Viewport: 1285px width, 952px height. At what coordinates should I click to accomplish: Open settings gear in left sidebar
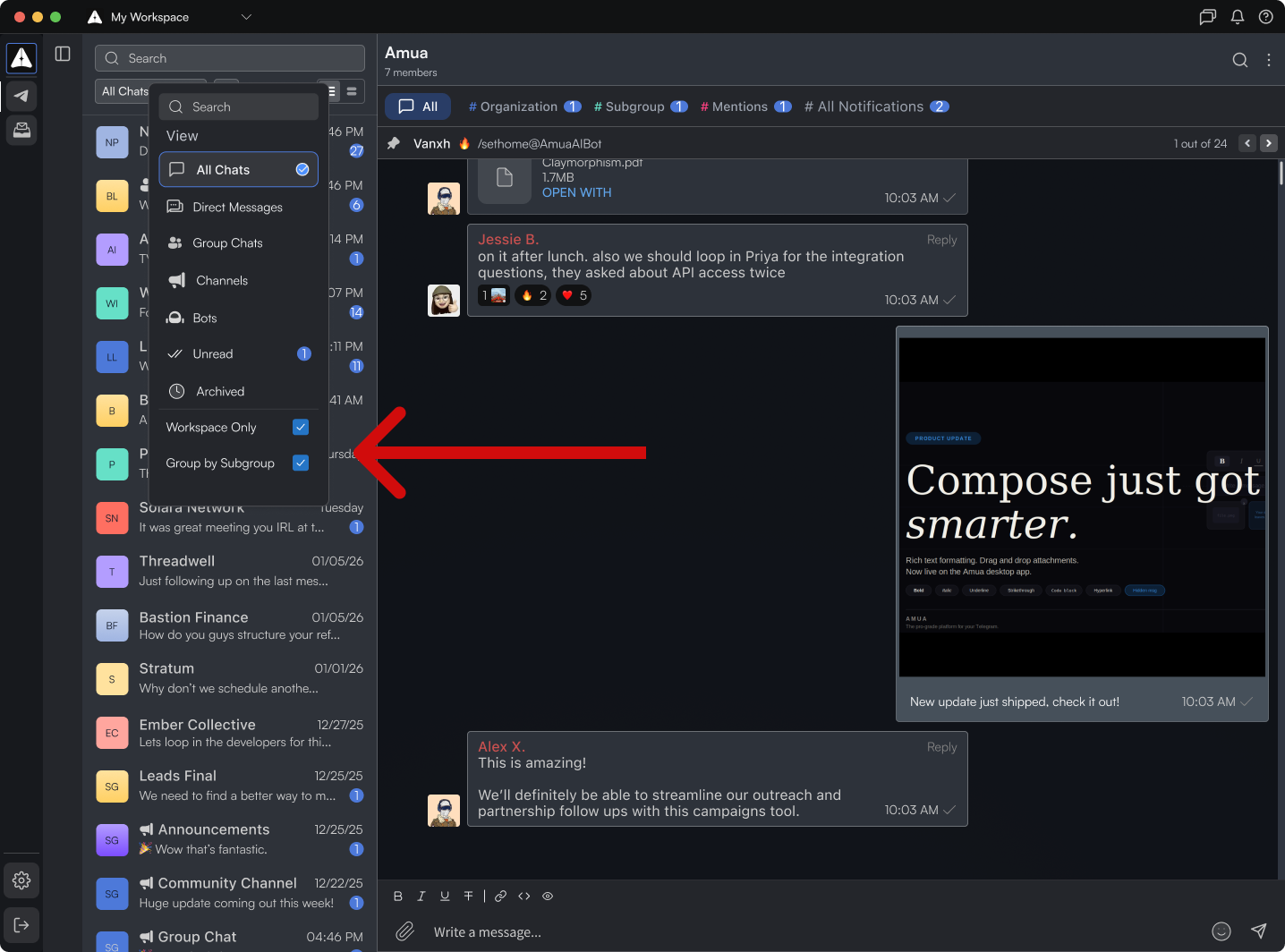(21, 880)
